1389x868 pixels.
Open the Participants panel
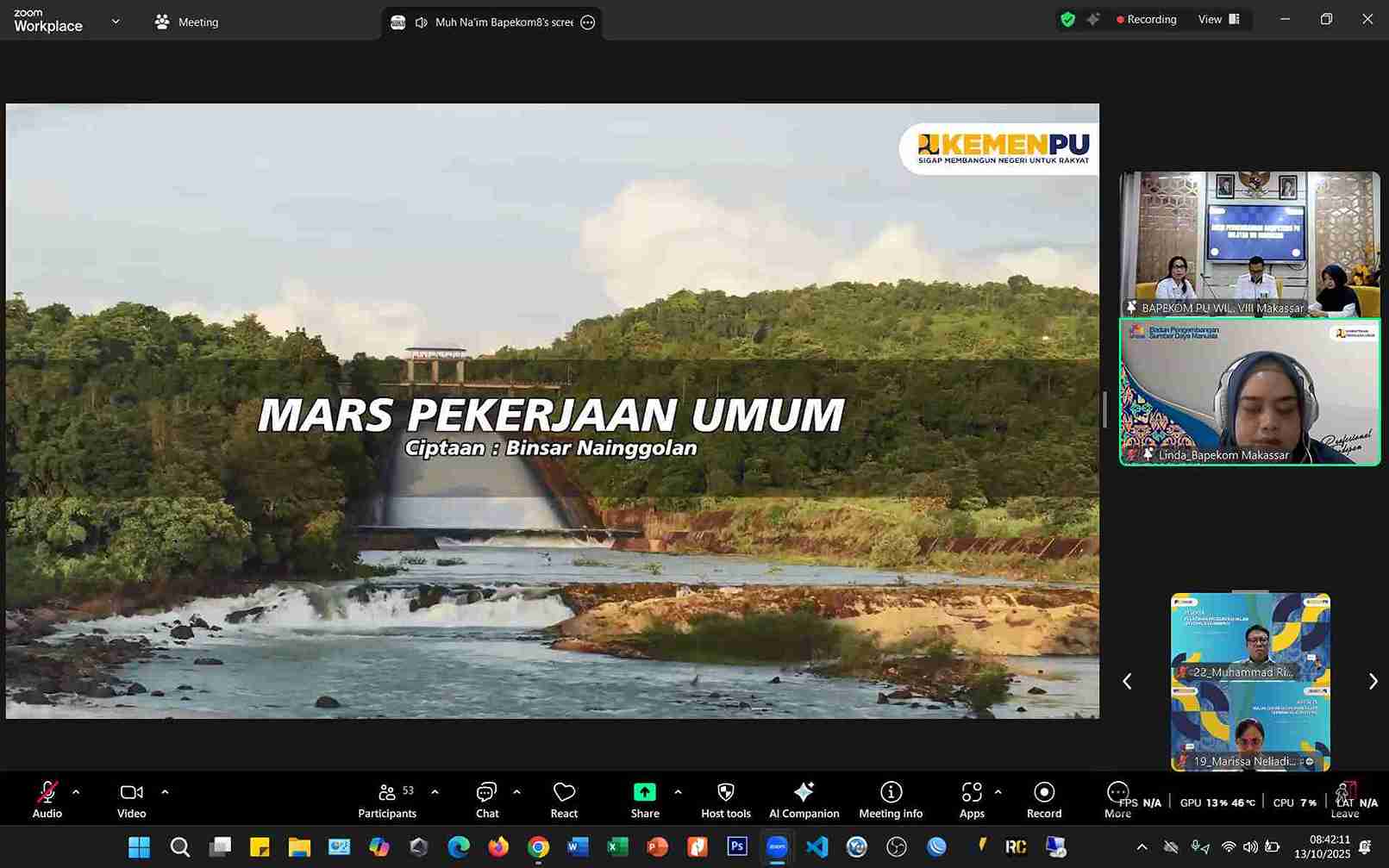(x=387, y=800)
